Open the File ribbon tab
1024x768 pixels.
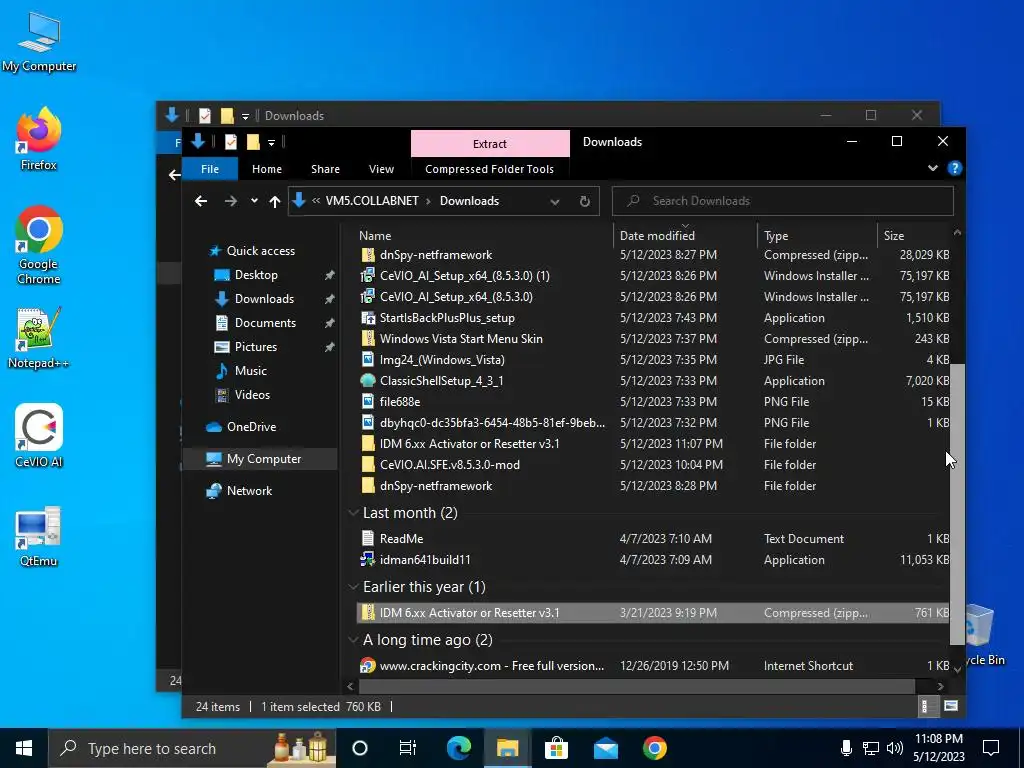[210, 168]
